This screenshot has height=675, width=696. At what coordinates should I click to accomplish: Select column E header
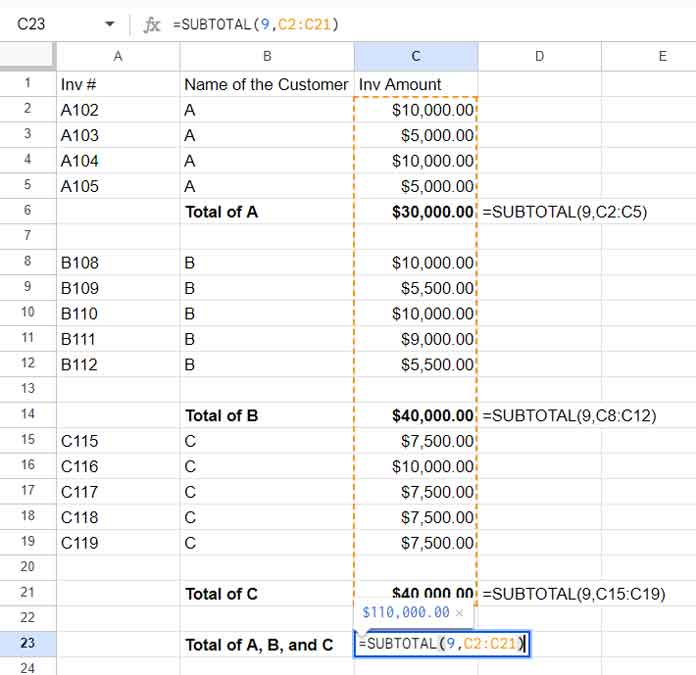tap(649, 56)
